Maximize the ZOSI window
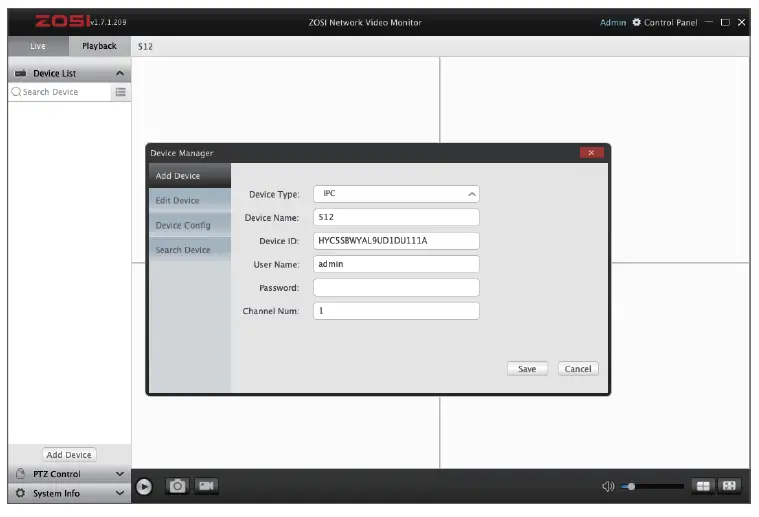The height and width of the screenshot is (517, 759). pyautogui.click(x=725, y=22)
